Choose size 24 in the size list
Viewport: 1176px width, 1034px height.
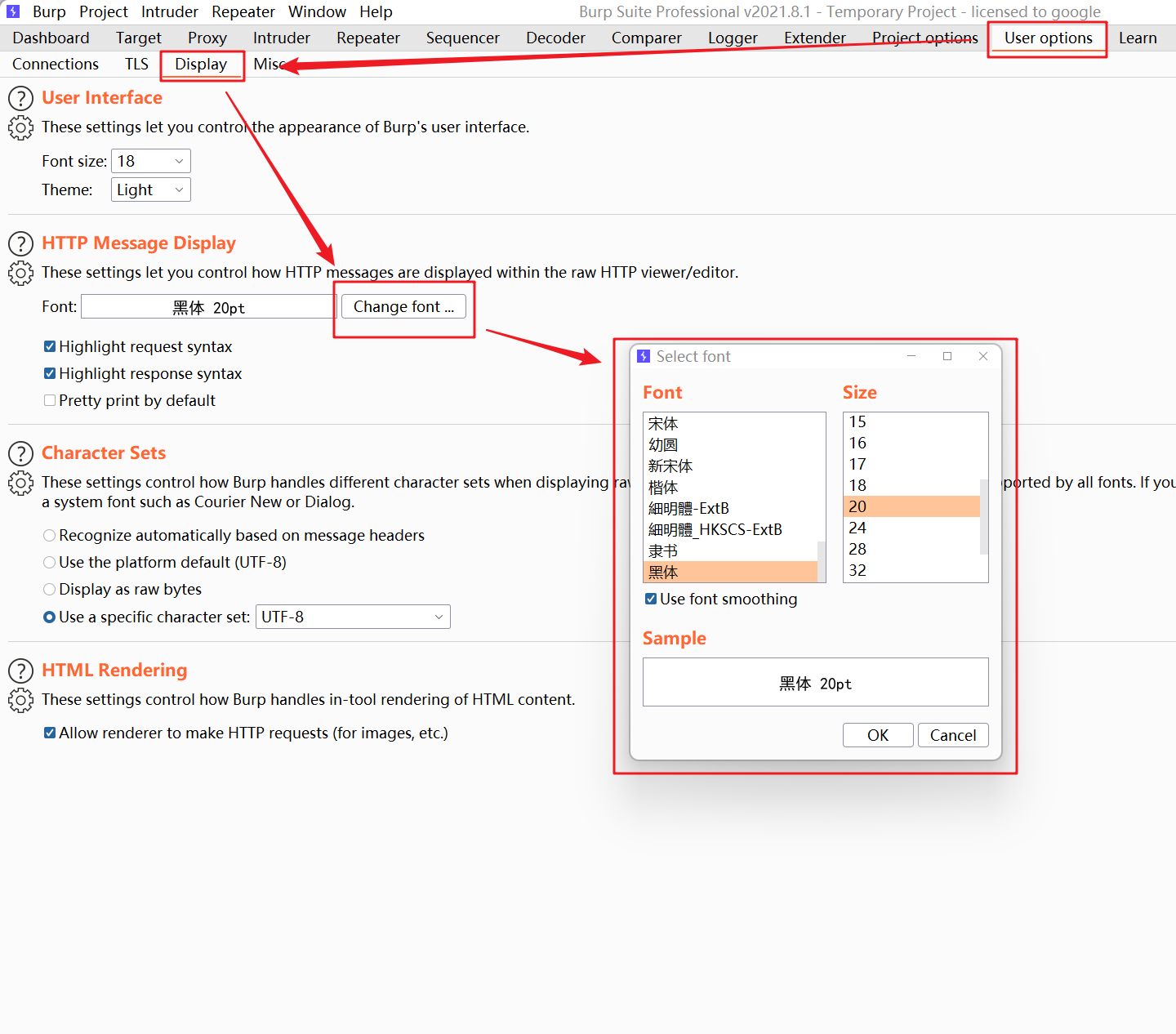[911, 528]
